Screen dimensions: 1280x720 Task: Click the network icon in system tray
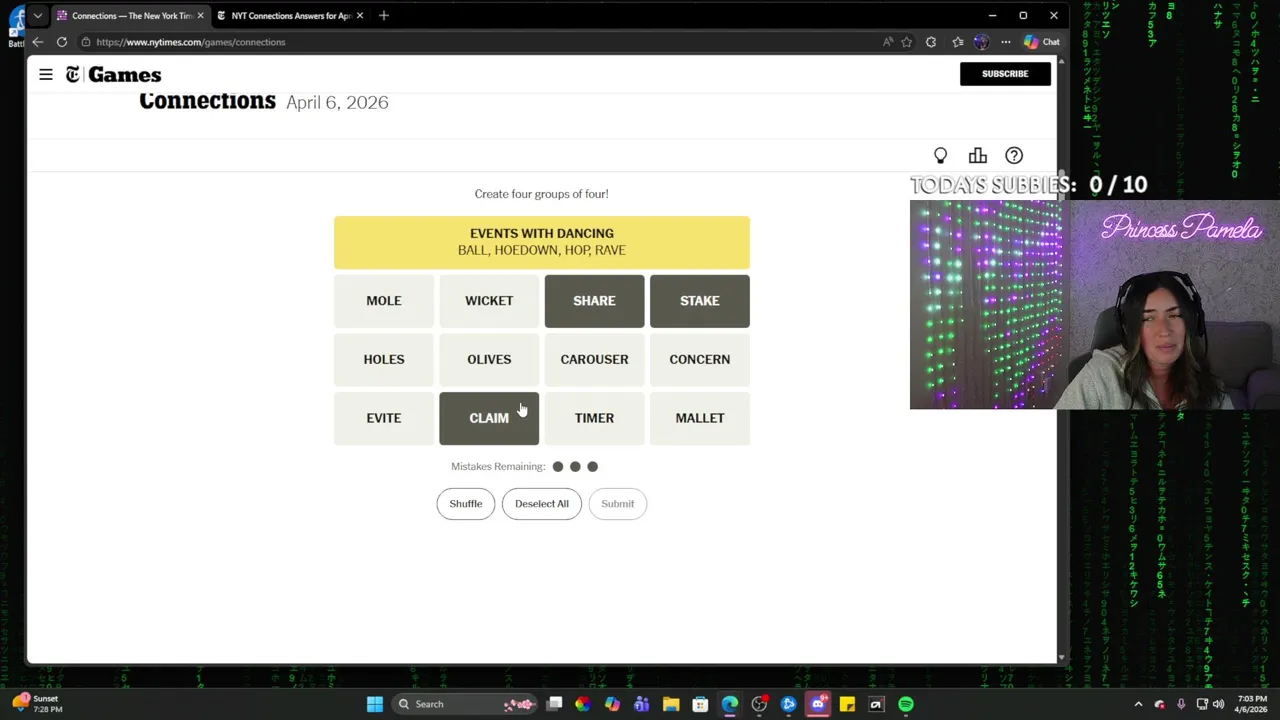click(1201, 704)
